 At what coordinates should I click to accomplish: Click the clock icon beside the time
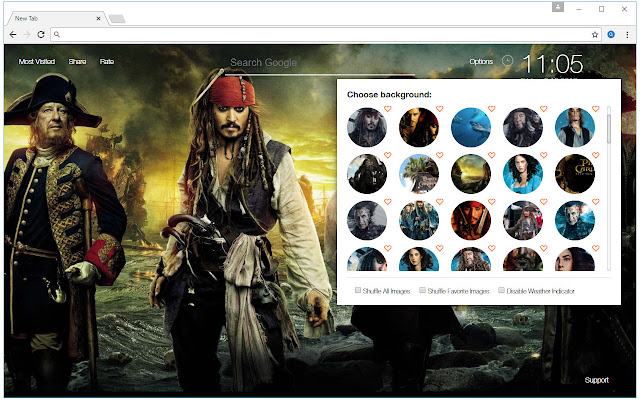pyautogui.click(x=507, y=61)
